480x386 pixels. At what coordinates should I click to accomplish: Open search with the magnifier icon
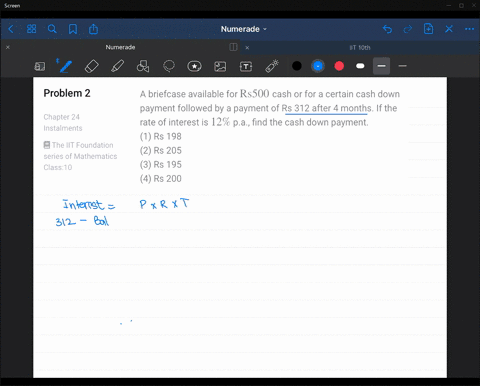pos(52,29)
